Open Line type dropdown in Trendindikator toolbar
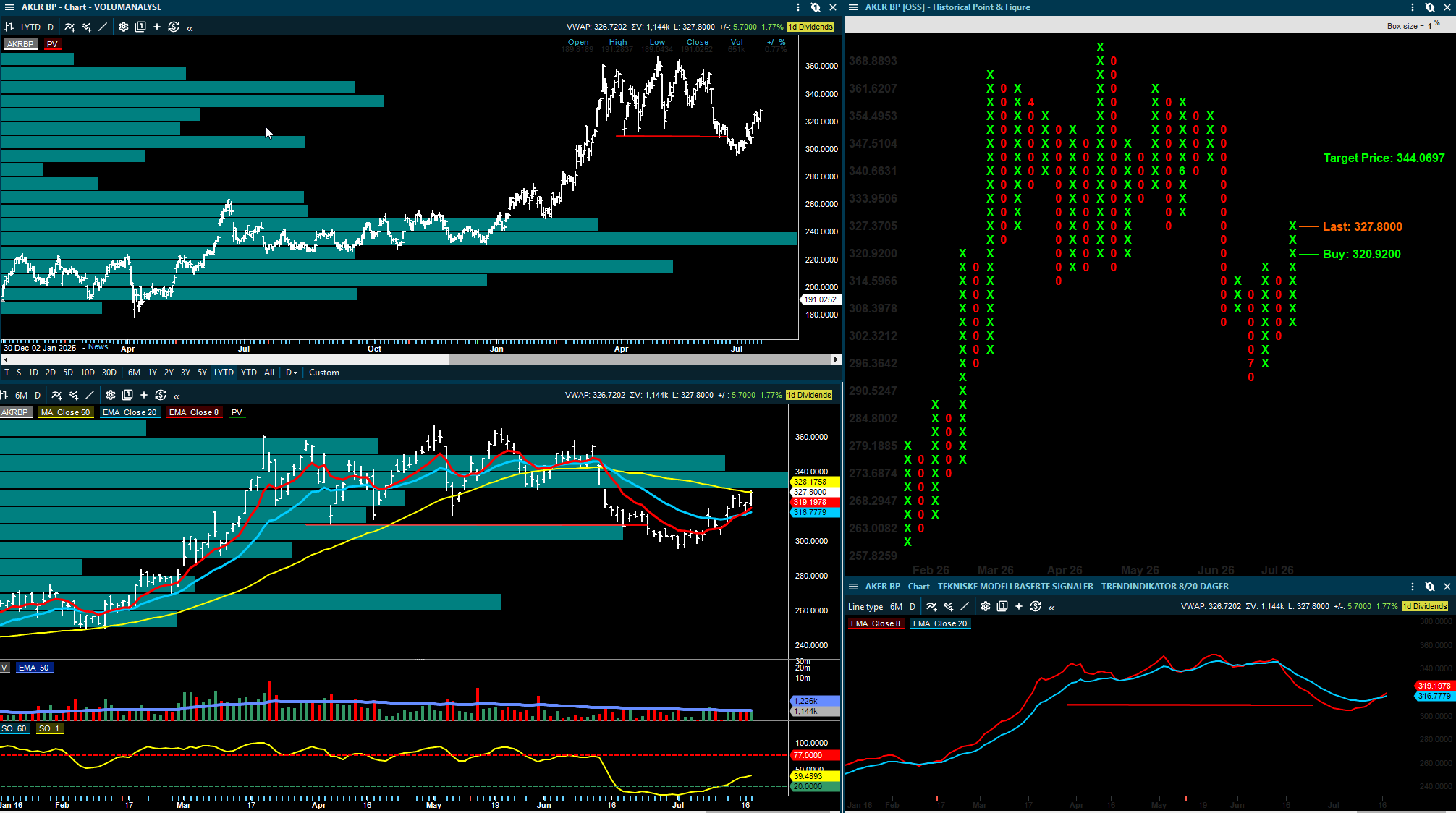The image size is (1456, 813). pos(865,606)
